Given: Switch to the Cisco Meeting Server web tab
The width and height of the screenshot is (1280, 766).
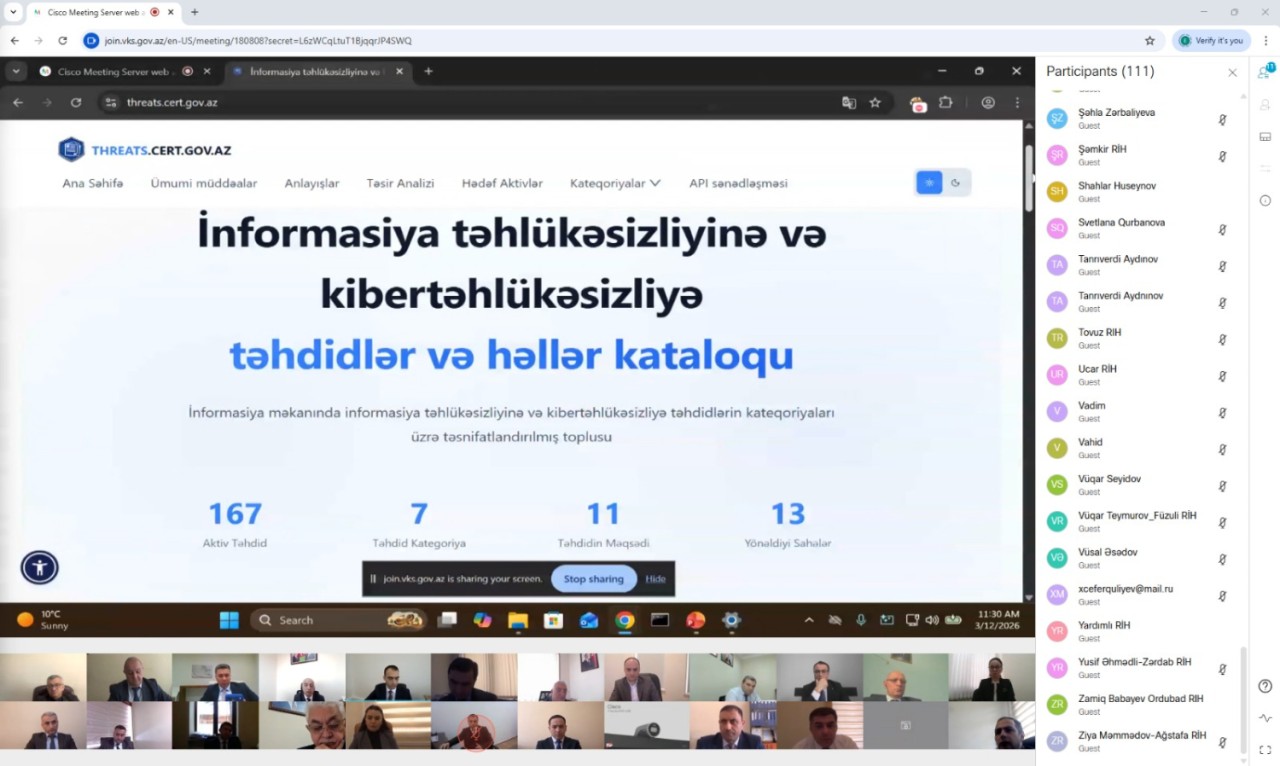Looking at the screenshot, I should (x=112, y=71).
